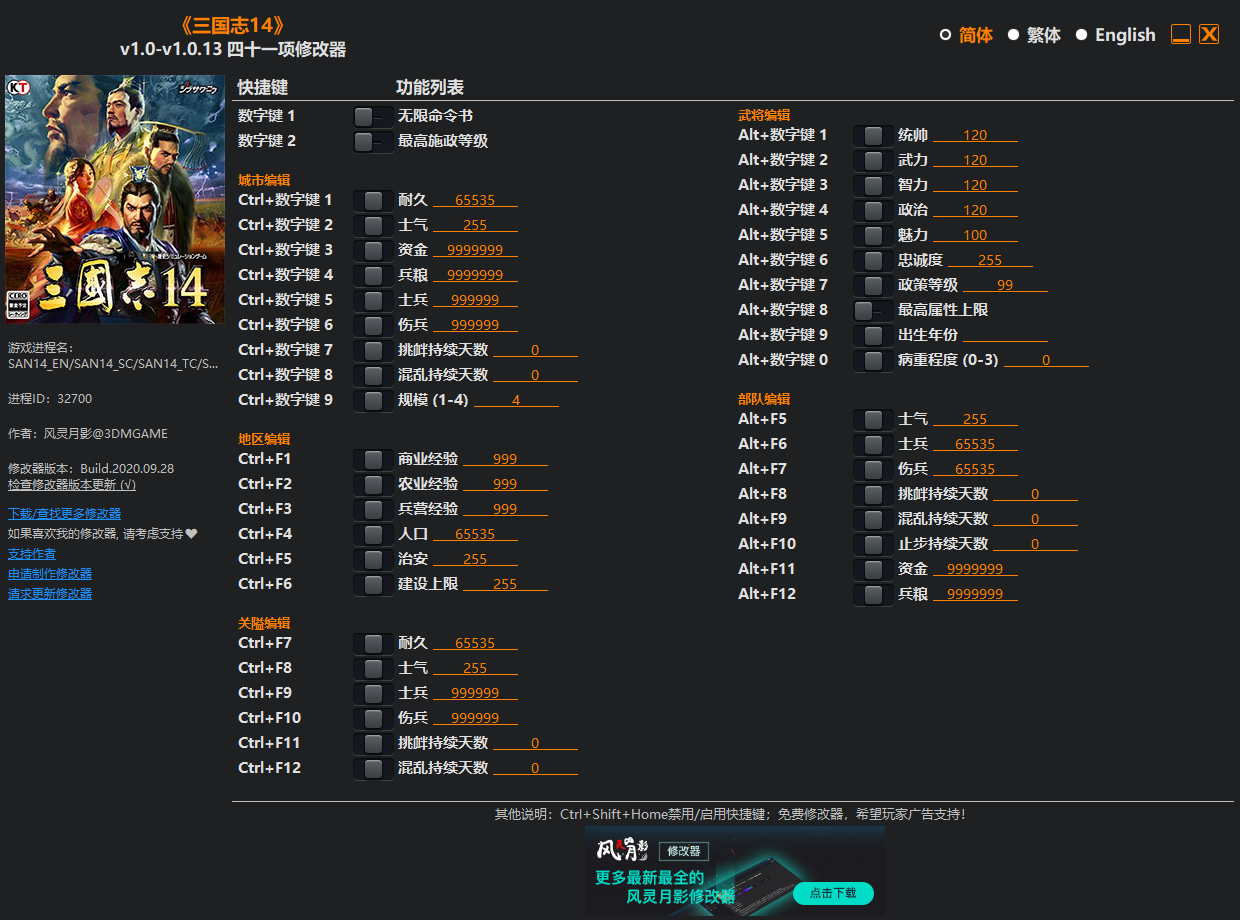
Task: Toggle 耐久 under 城市编辑
Action: pos(372,199)
